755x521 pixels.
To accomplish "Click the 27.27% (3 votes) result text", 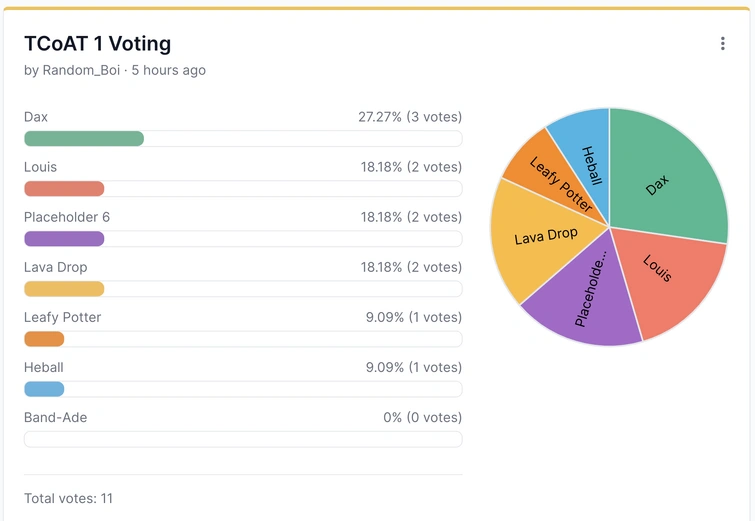I will click(x=410, y=117).
